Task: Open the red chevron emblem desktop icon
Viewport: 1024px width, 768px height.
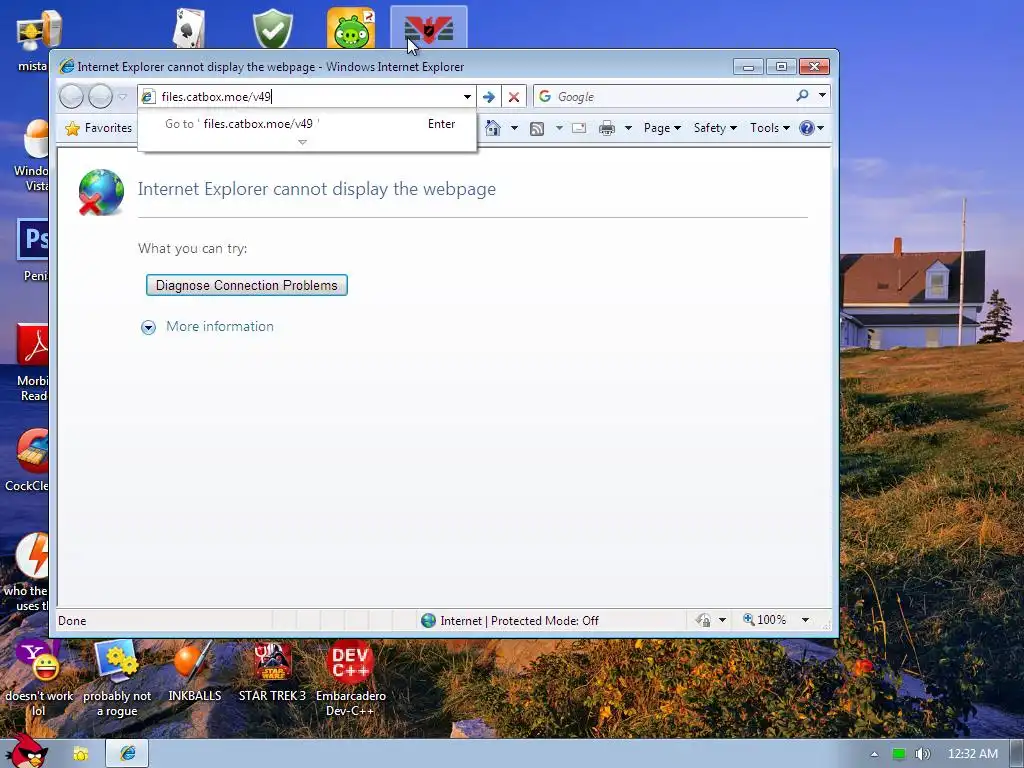Action: 428,29
